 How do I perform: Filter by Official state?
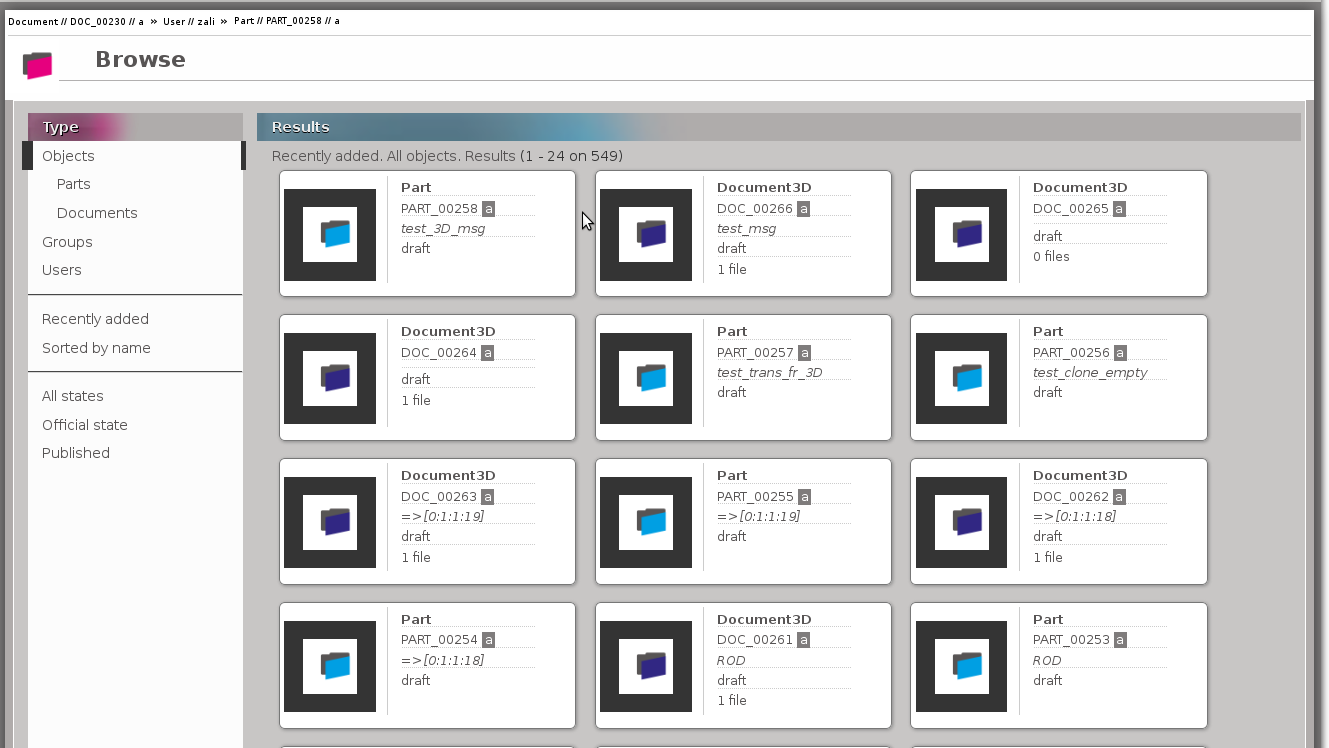click(x=85, y=425)
